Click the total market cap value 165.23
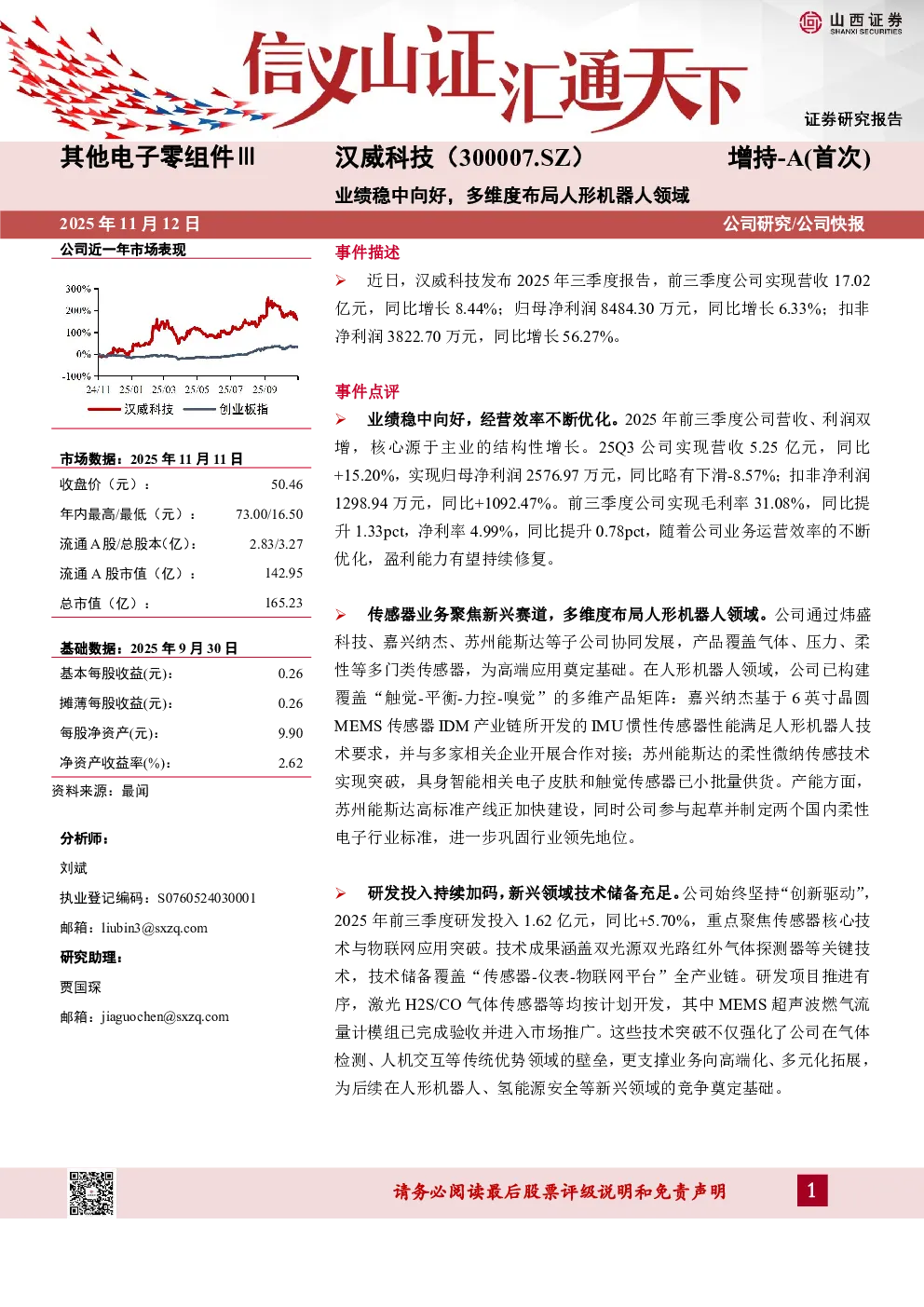Viewport: 924px width, 1307px height. (284, 603)
